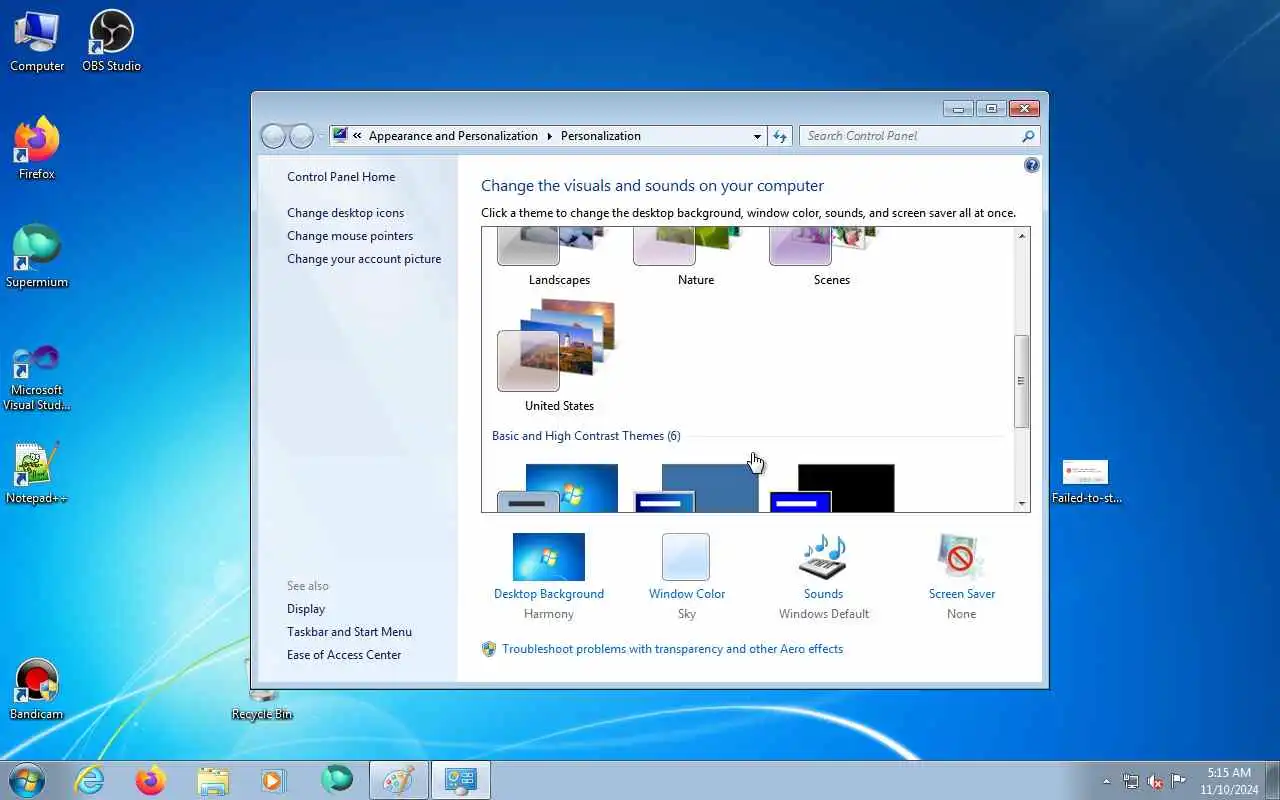Click the refresh button beside address bar
Viewport: 1280px width, 800px height.
point(780,136)
